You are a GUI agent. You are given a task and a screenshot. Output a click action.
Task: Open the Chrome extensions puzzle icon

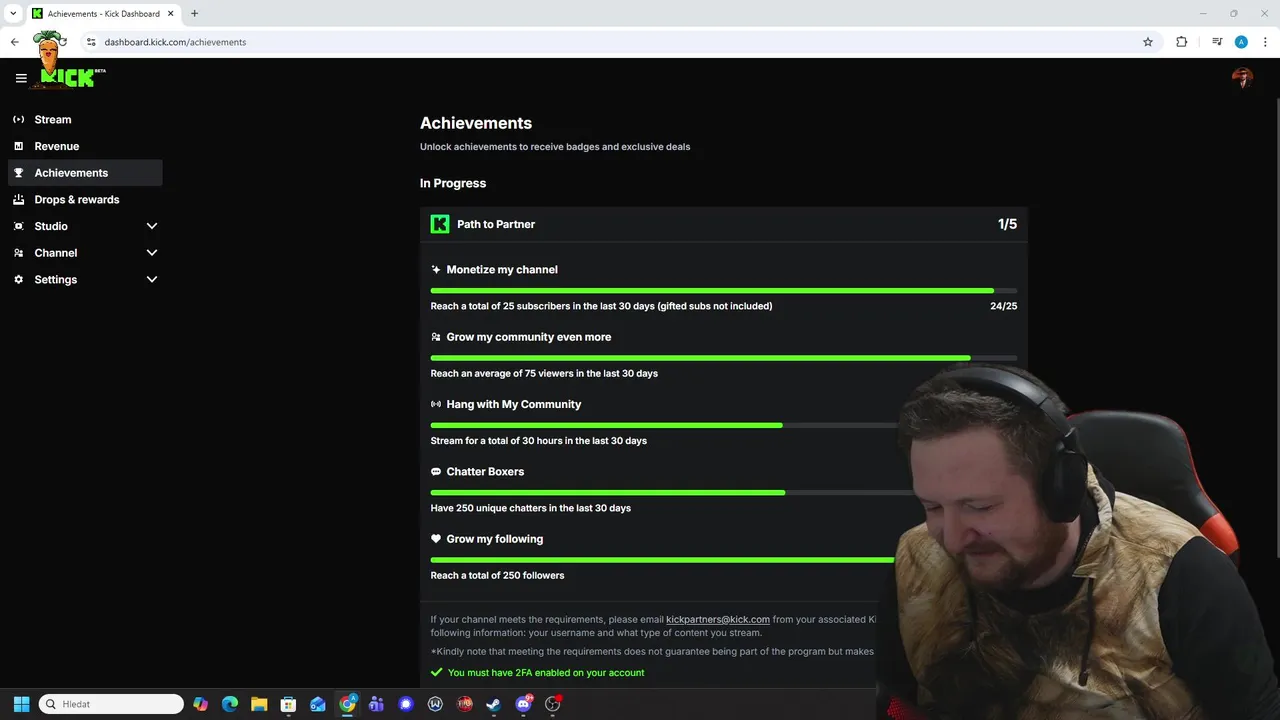click(x=1182, y=42)
